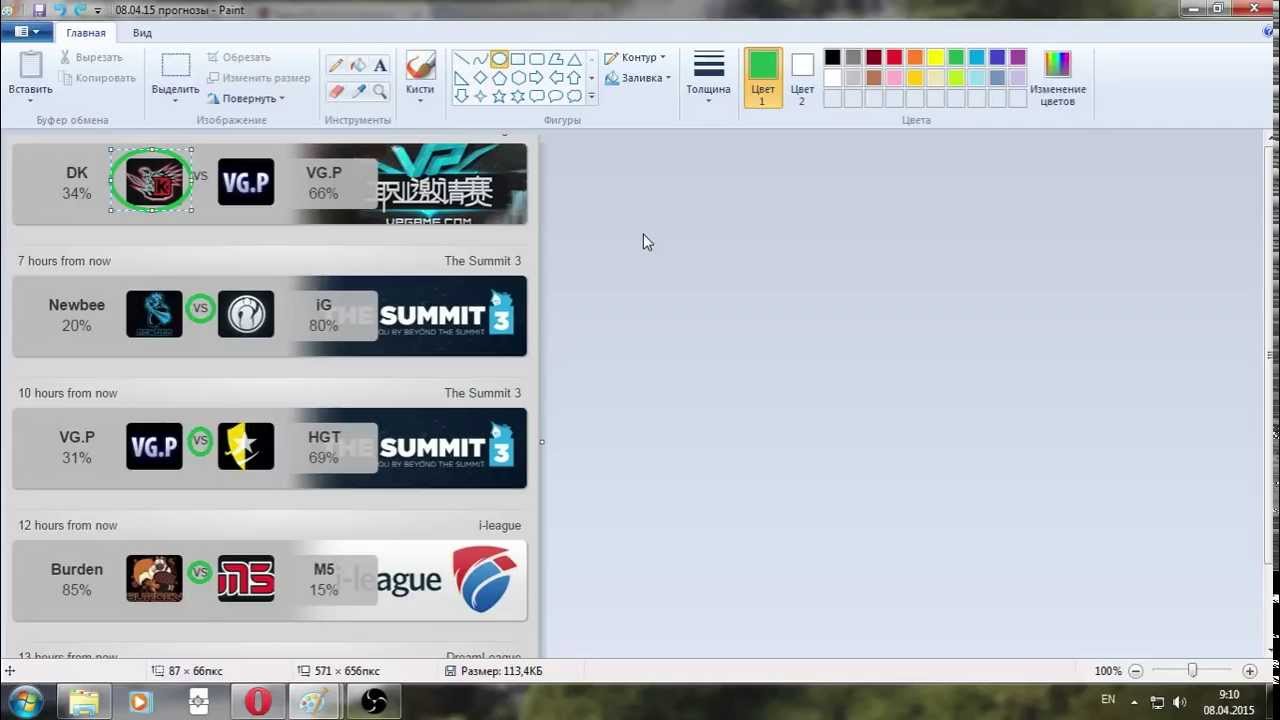1280x720 pixels.
Task: Open the Customize Quick Access Toolbar arrow
Action: [x=98, y=10]
